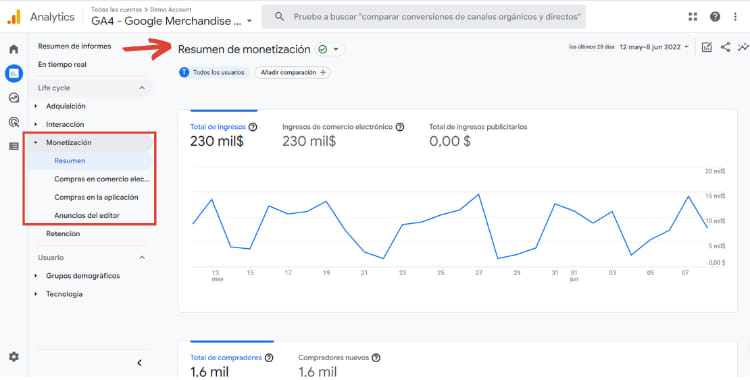This screenshot has height=380, width=750.
Task: Click help icon next to Compradores nuevos
Action: 376,358
